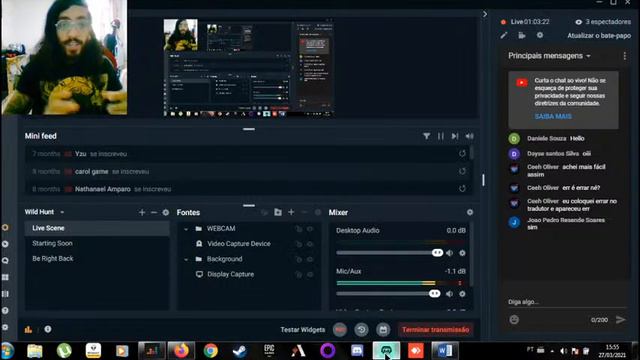Select the Live Scene scene
The image size is (640, 360).
[x=97, y=228]
